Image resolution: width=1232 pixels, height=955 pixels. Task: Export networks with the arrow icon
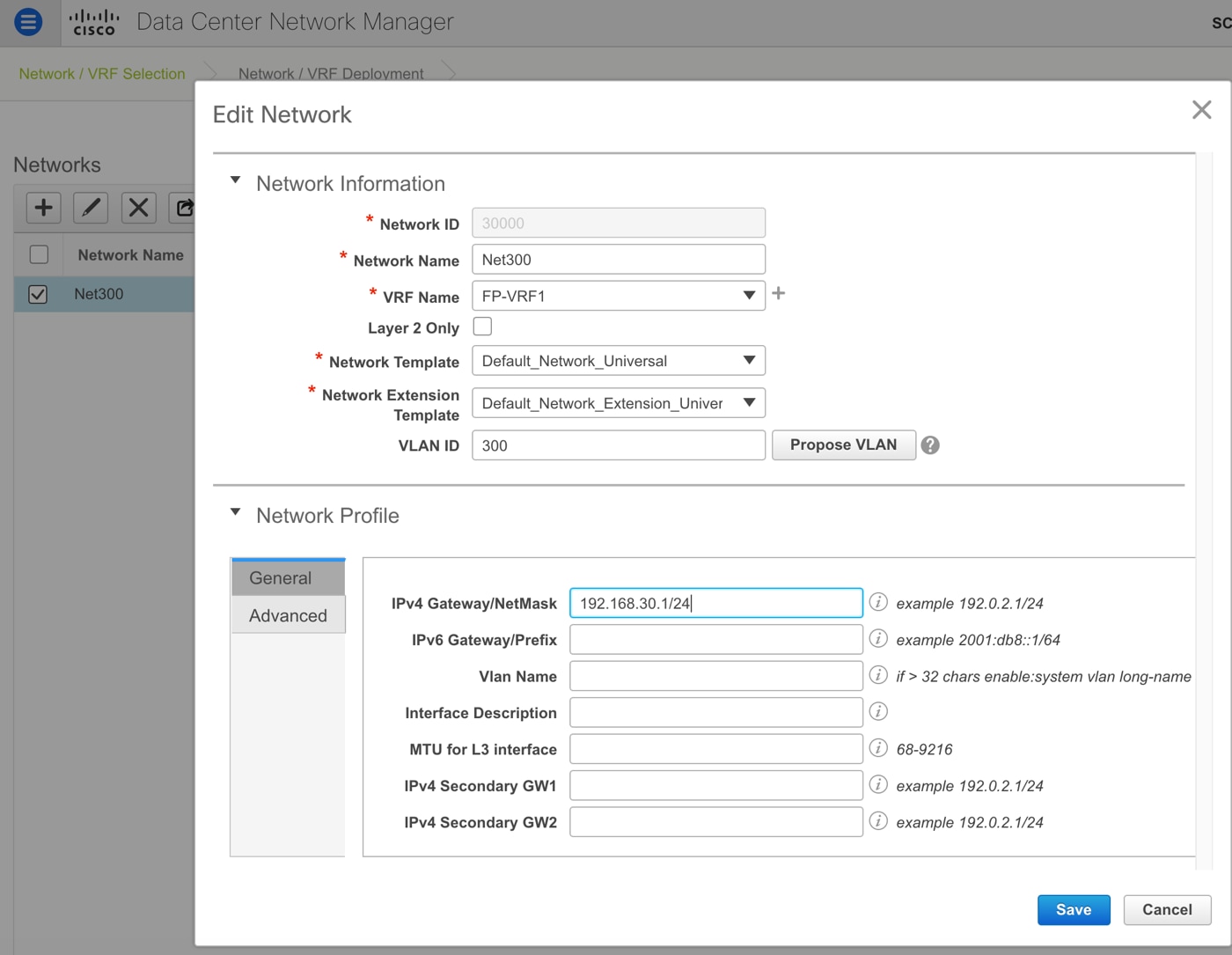tap(183, 208)
